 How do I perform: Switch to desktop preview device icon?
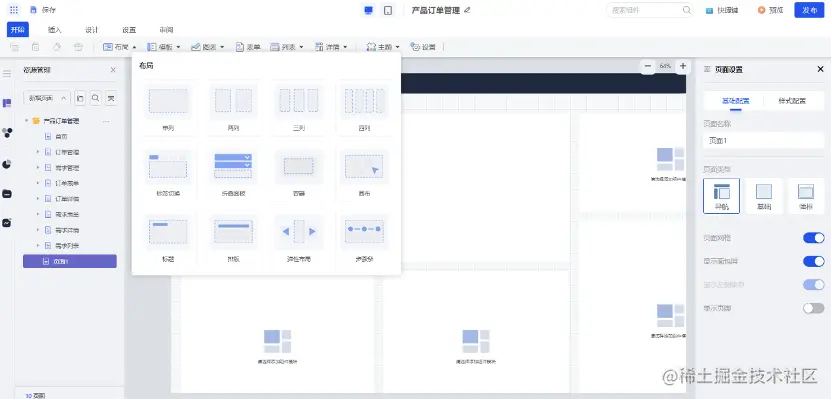click(x=368, y=10)
